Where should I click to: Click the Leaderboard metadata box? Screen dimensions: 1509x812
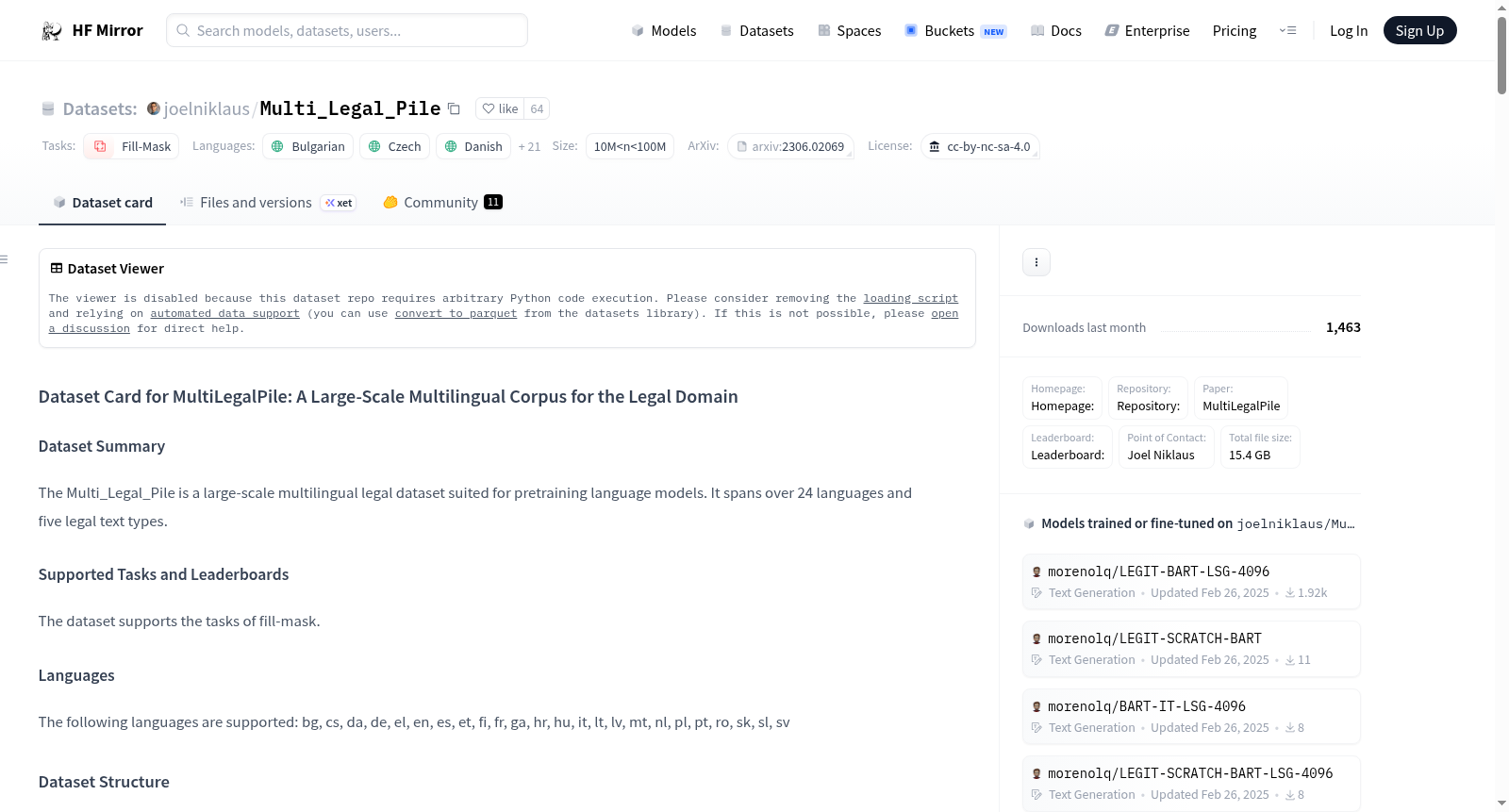[1068, 447]
